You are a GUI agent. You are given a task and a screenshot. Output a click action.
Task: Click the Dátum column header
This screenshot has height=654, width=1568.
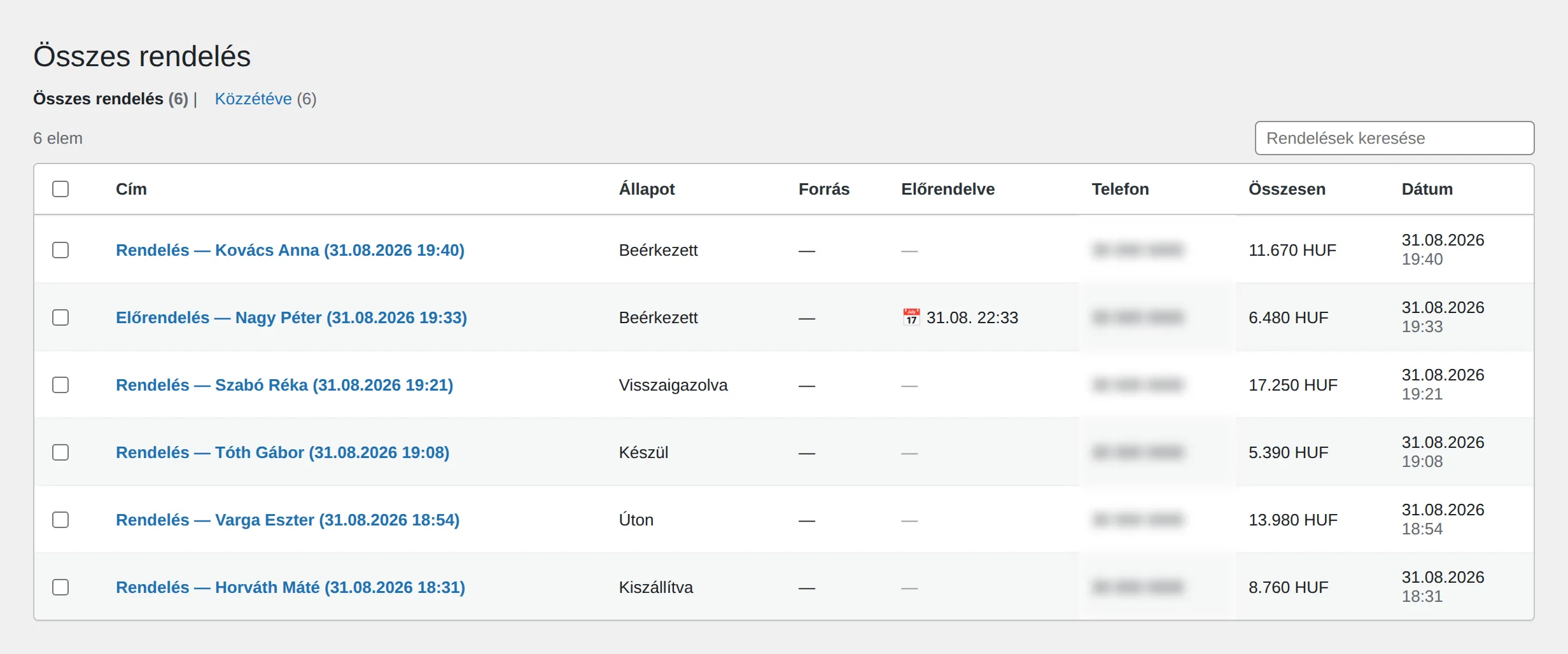1427,189
